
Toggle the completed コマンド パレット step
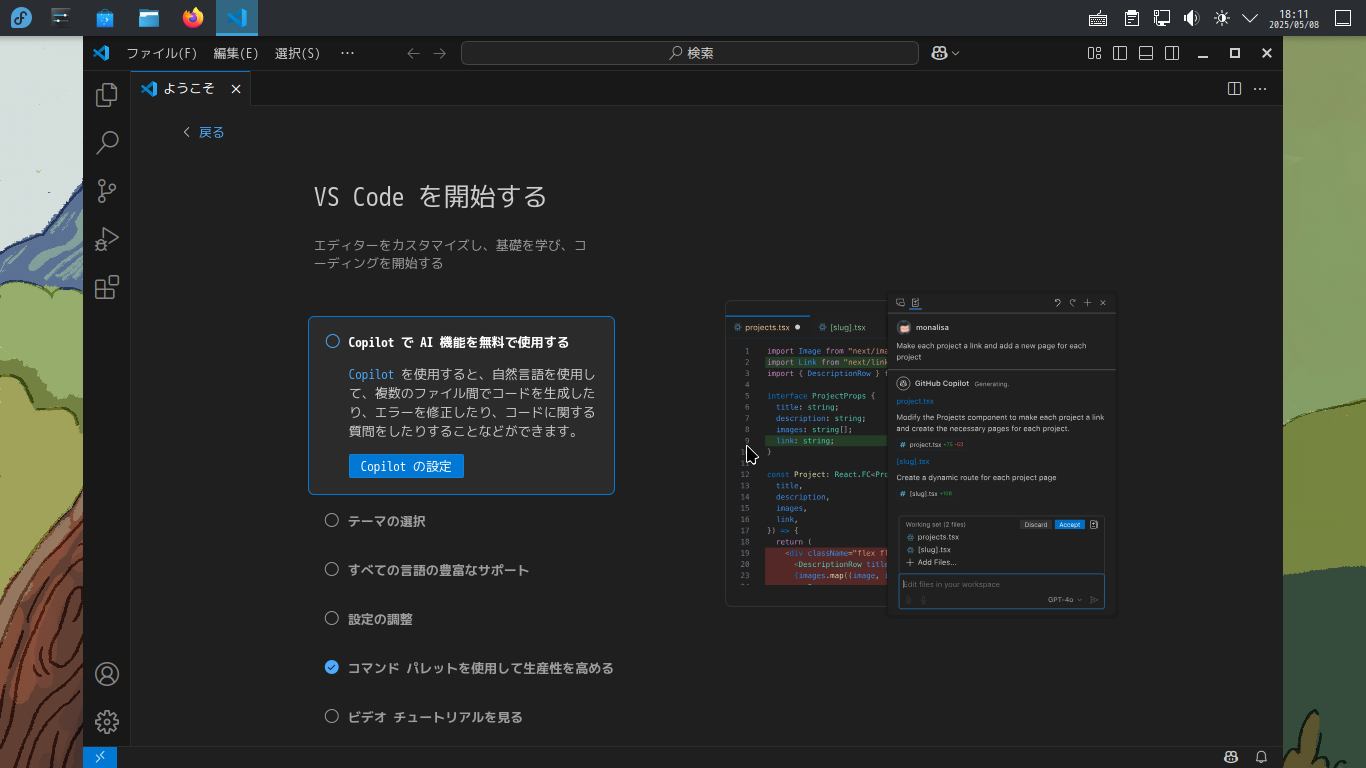332,668
